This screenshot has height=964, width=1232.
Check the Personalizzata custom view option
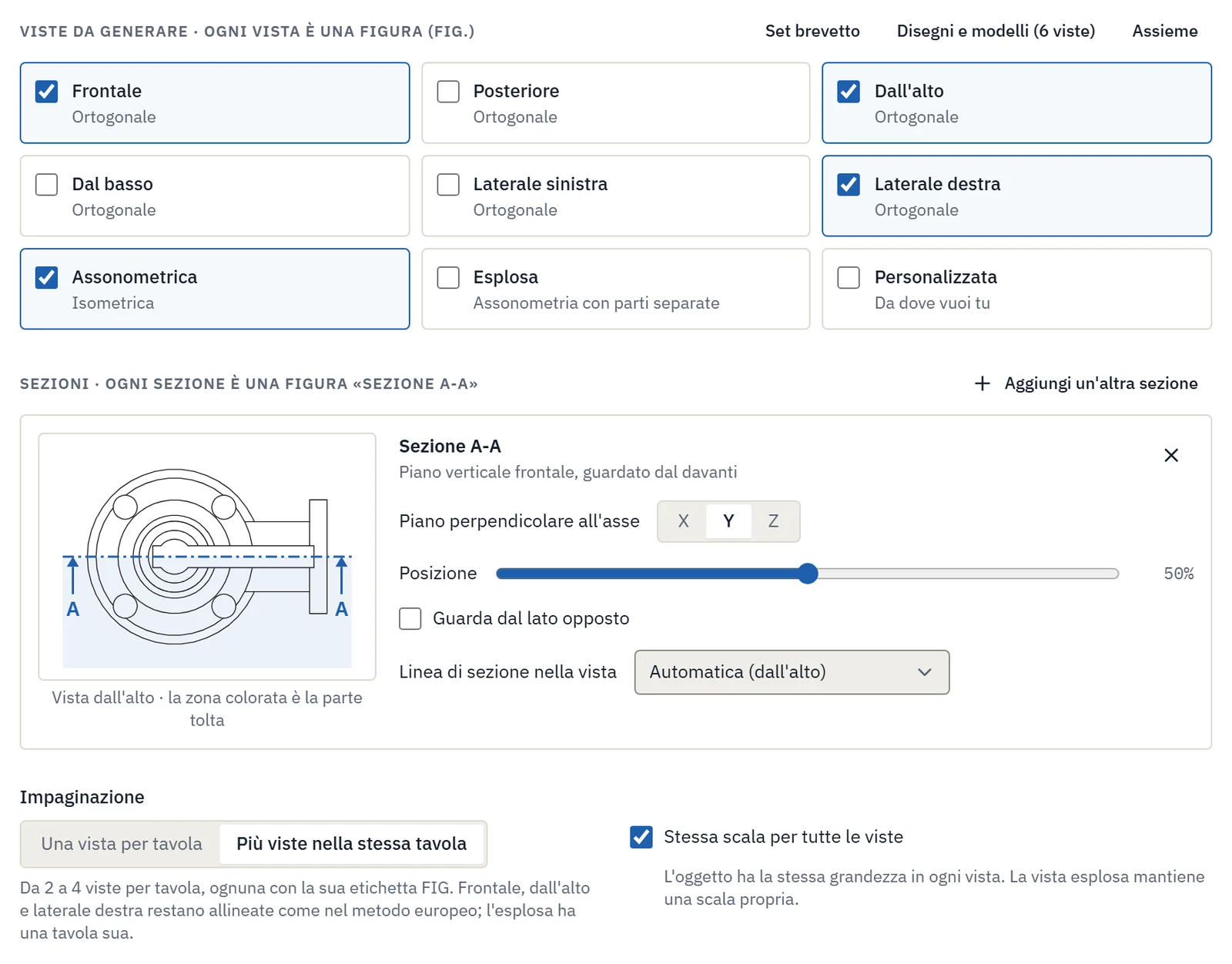849,277
